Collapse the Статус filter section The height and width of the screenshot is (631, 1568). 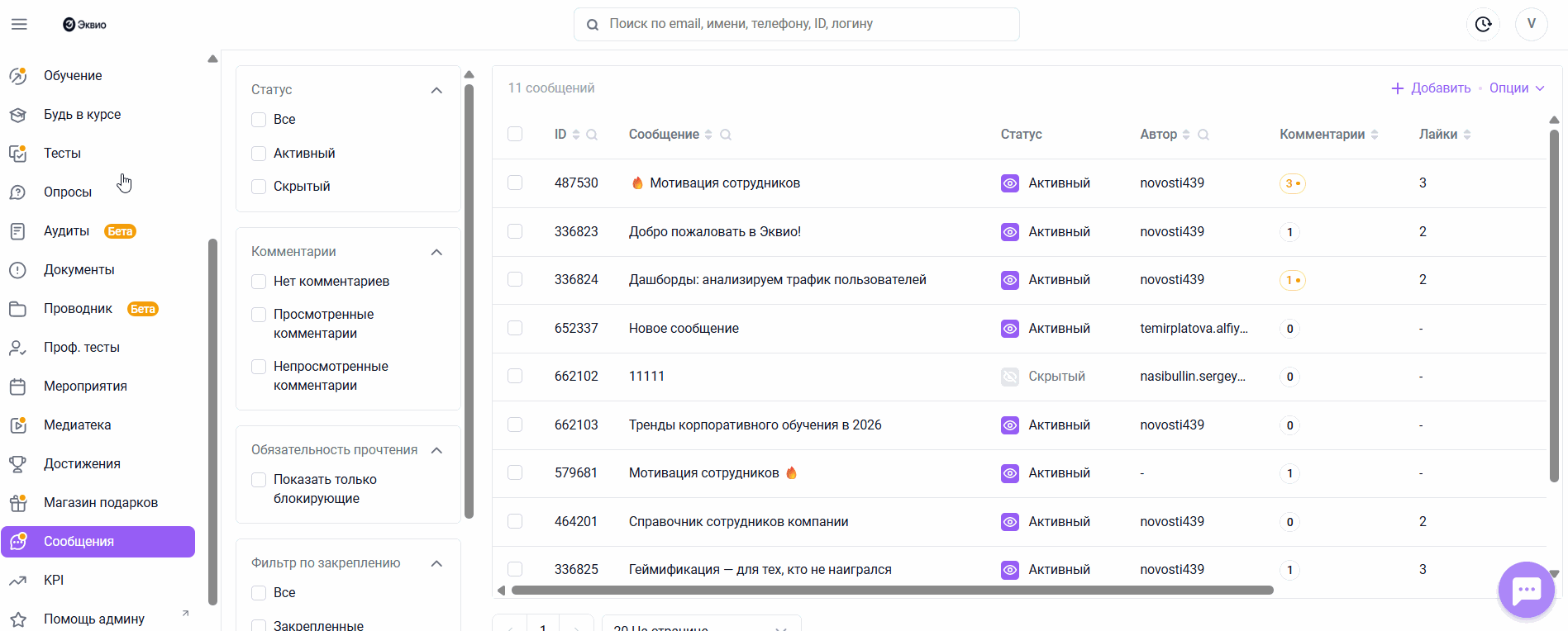coord(436,90)
